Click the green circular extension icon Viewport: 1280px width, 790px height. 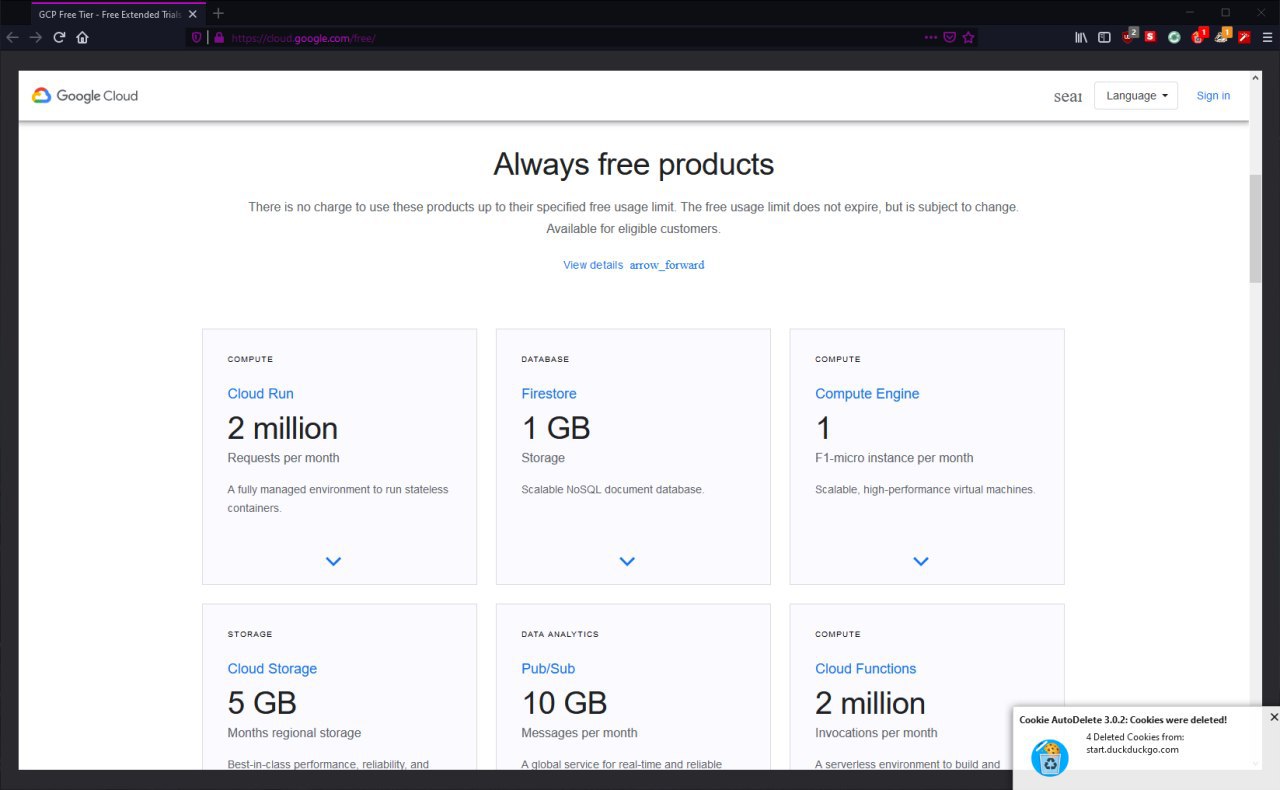(1174, 37)
